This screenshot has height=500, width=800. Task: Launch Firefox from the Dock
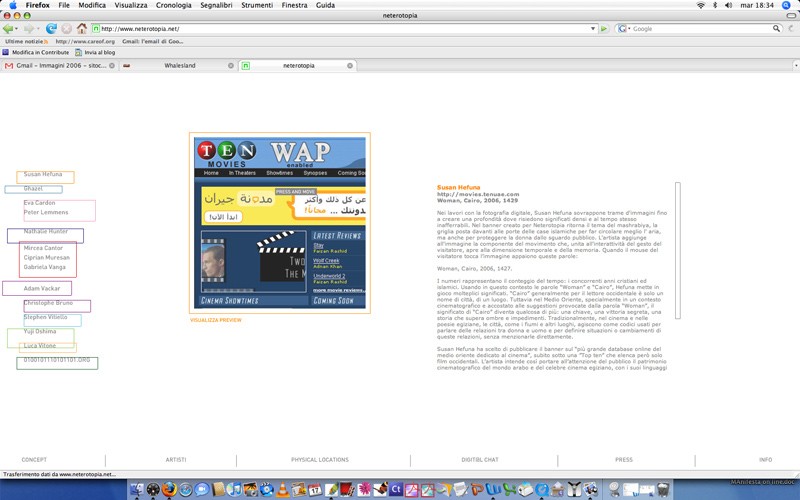coord(169,490)
